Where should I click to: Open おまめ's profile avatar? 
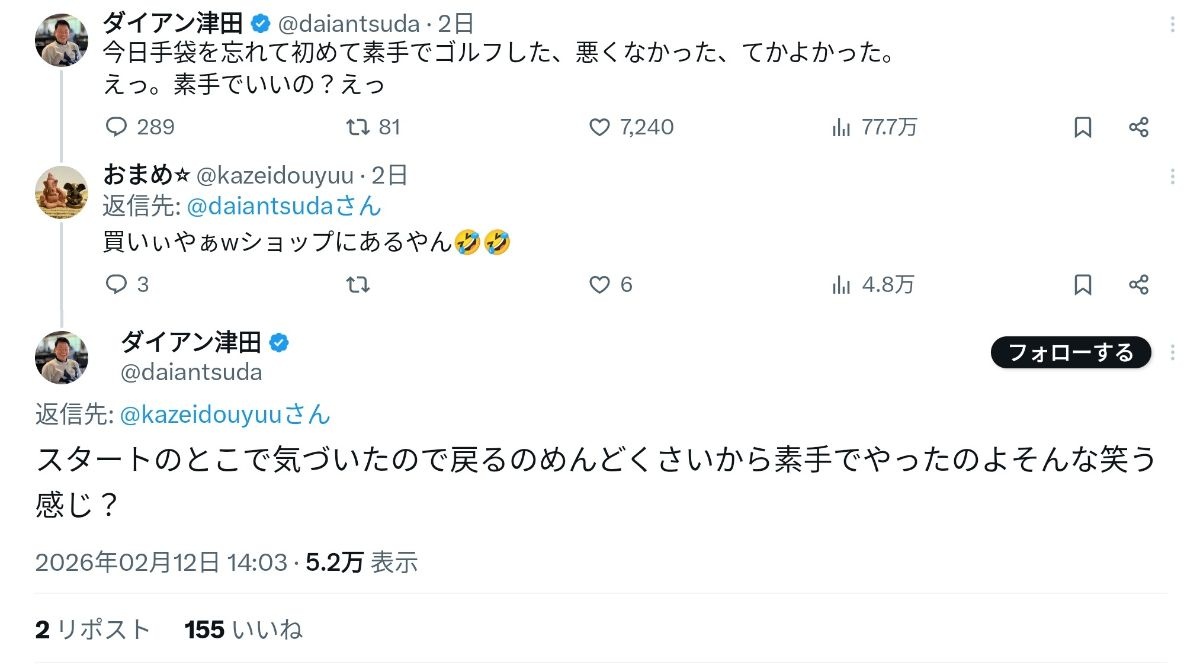(62, 193)
